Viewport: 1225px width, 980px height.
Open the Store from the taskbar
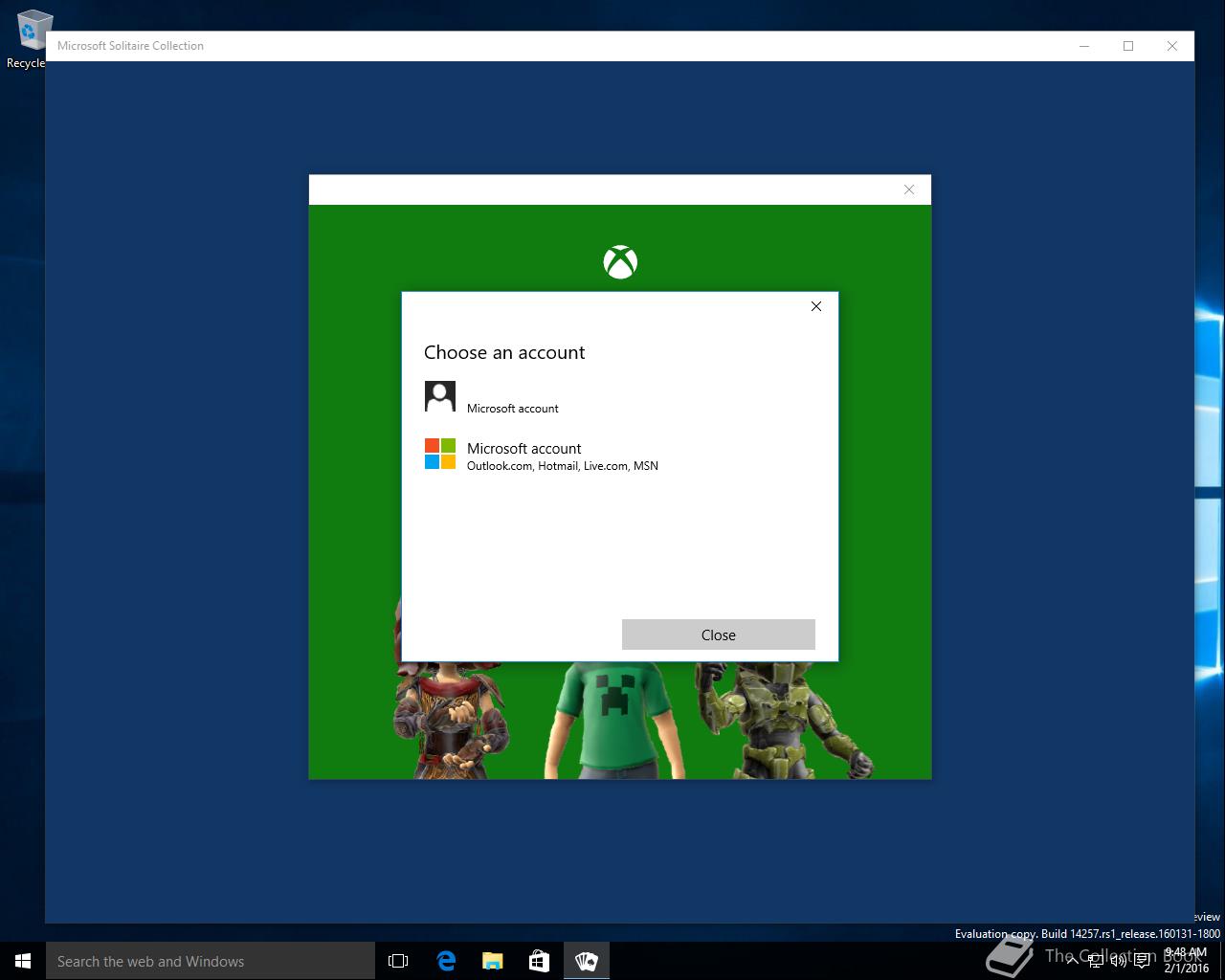pos(540,961)
